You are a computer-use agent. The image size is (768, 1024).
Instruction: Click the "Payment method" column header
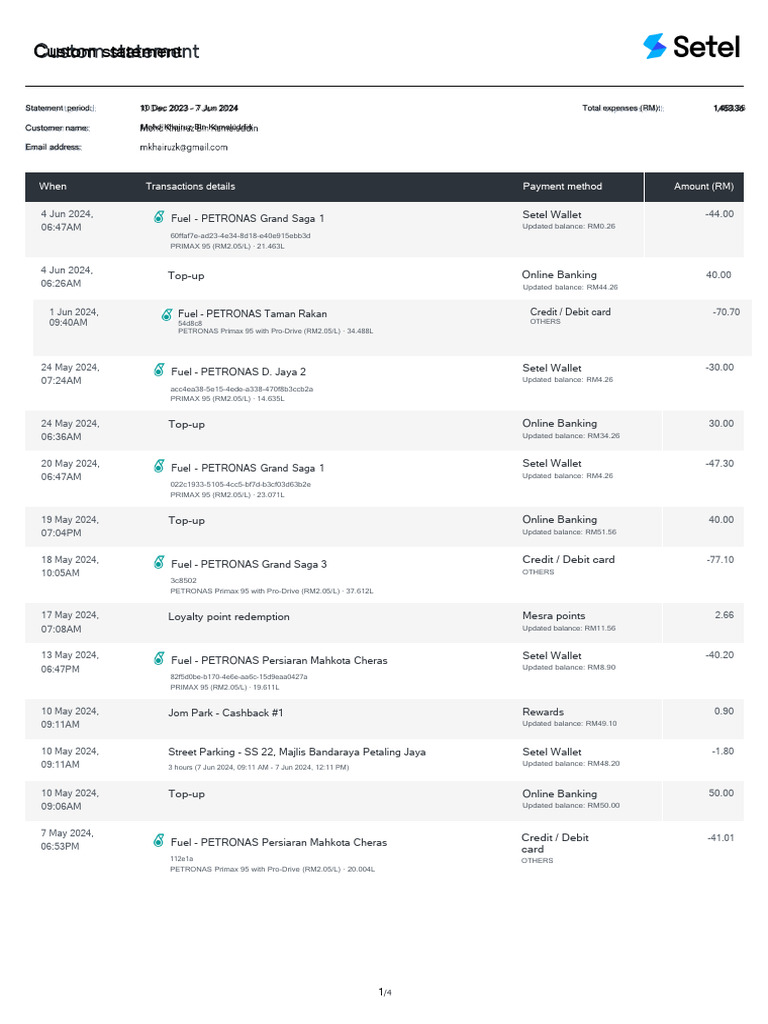562,186
